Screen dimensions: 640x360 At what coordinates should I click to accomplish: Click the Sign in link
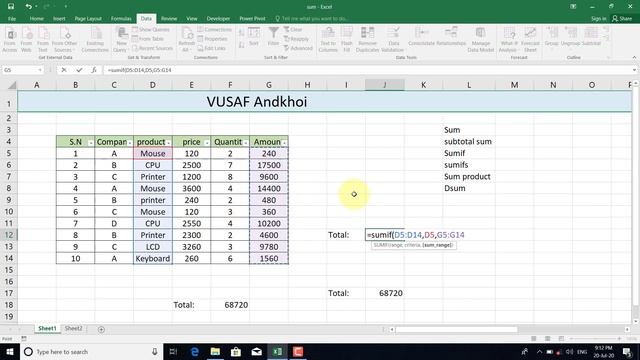point(598,18)
